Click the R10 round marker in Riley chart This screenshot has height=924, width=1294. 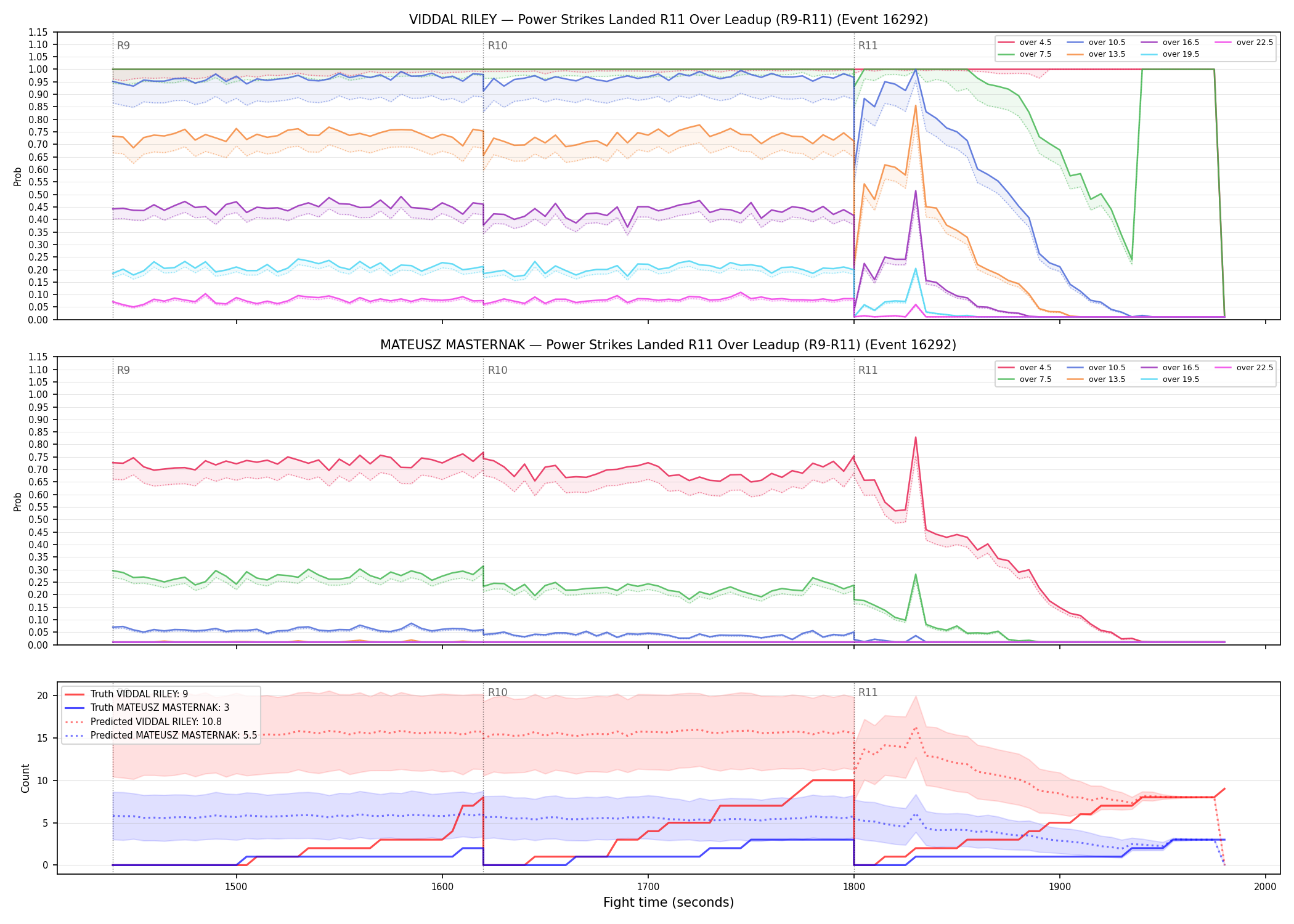coord(497,46)
